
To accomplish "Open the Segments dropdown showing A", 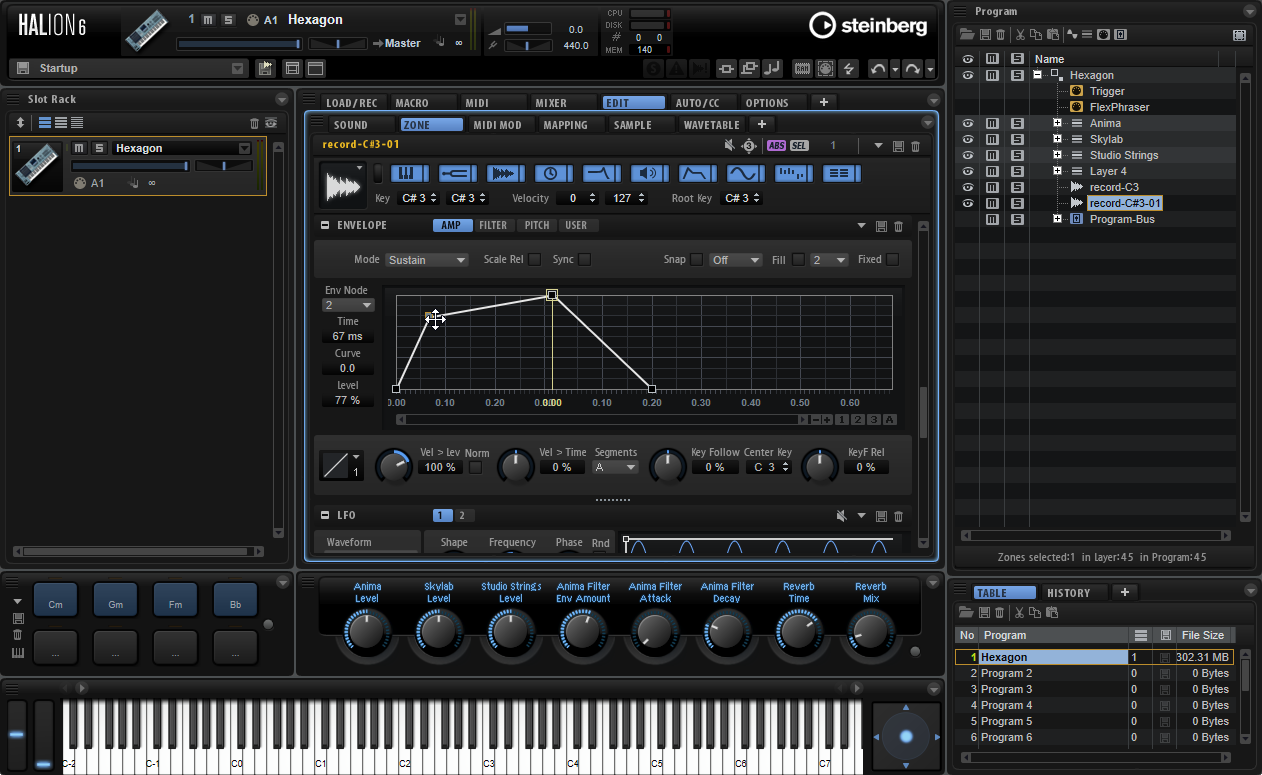I will tap(616, 467).
